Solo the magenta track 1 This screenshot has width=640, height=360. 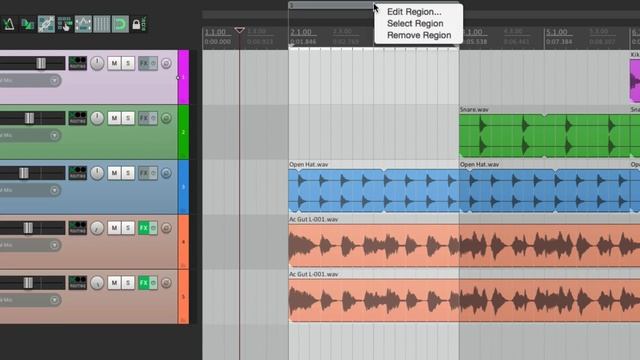click(x=128, y=63)
